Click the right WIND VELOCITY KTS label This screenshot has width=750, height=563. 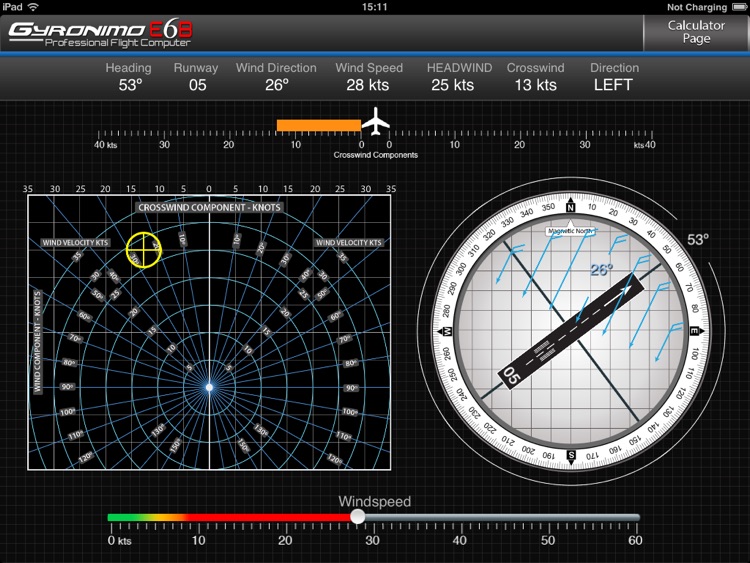pyautogui.click(x=349, y=243)
